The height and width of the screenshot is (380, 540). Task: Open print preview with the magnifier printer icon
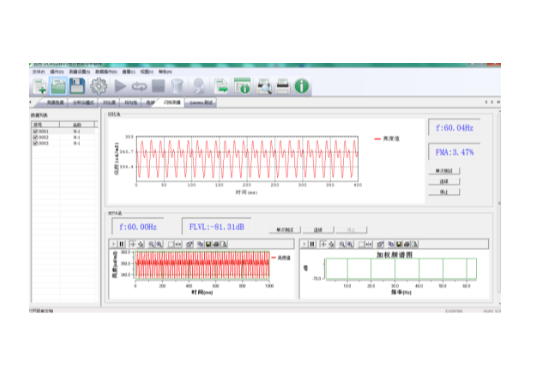click(264, 86)
